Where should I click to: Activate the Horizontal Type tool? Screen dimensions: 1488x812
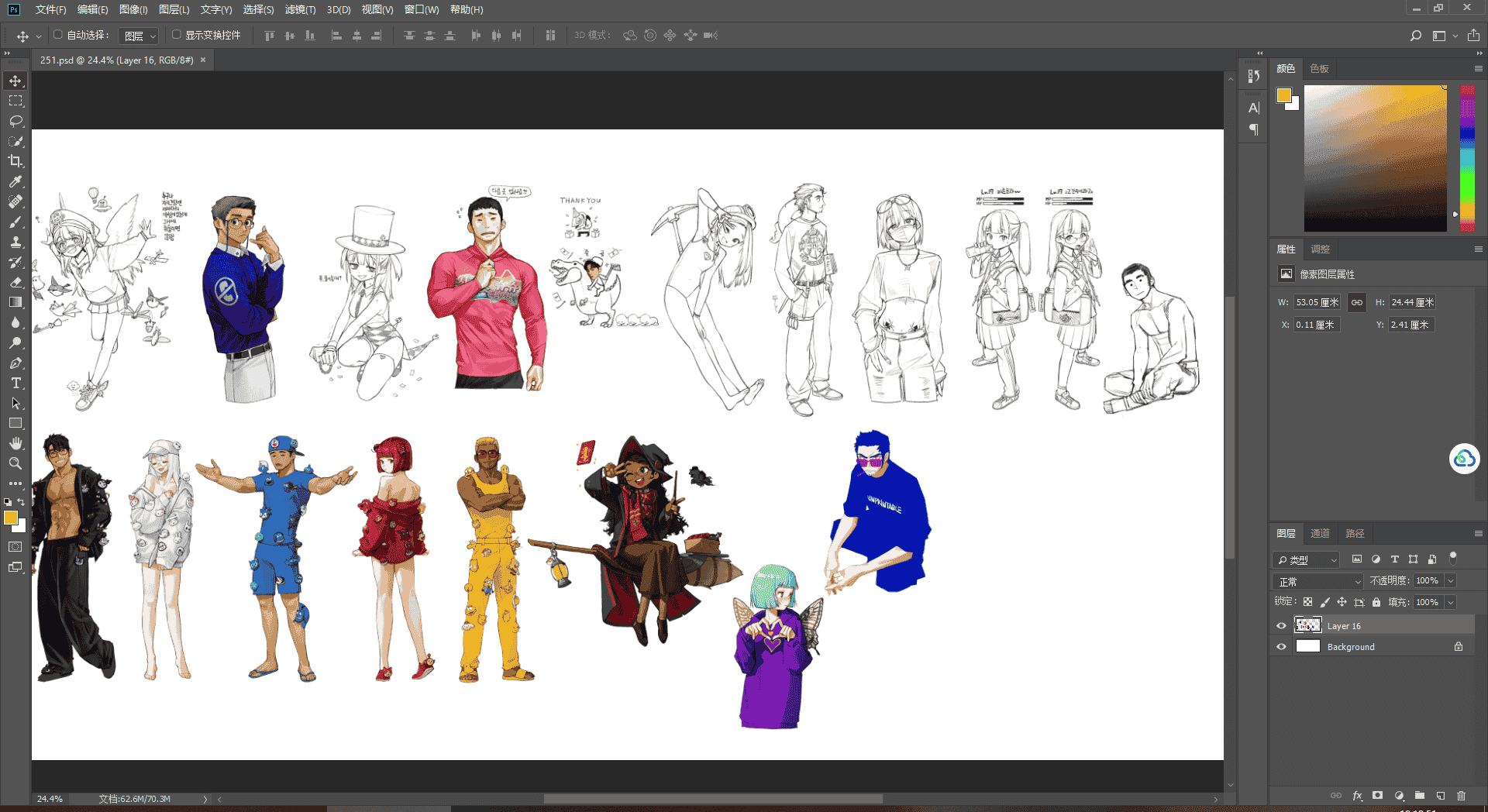tap(15, 383)
